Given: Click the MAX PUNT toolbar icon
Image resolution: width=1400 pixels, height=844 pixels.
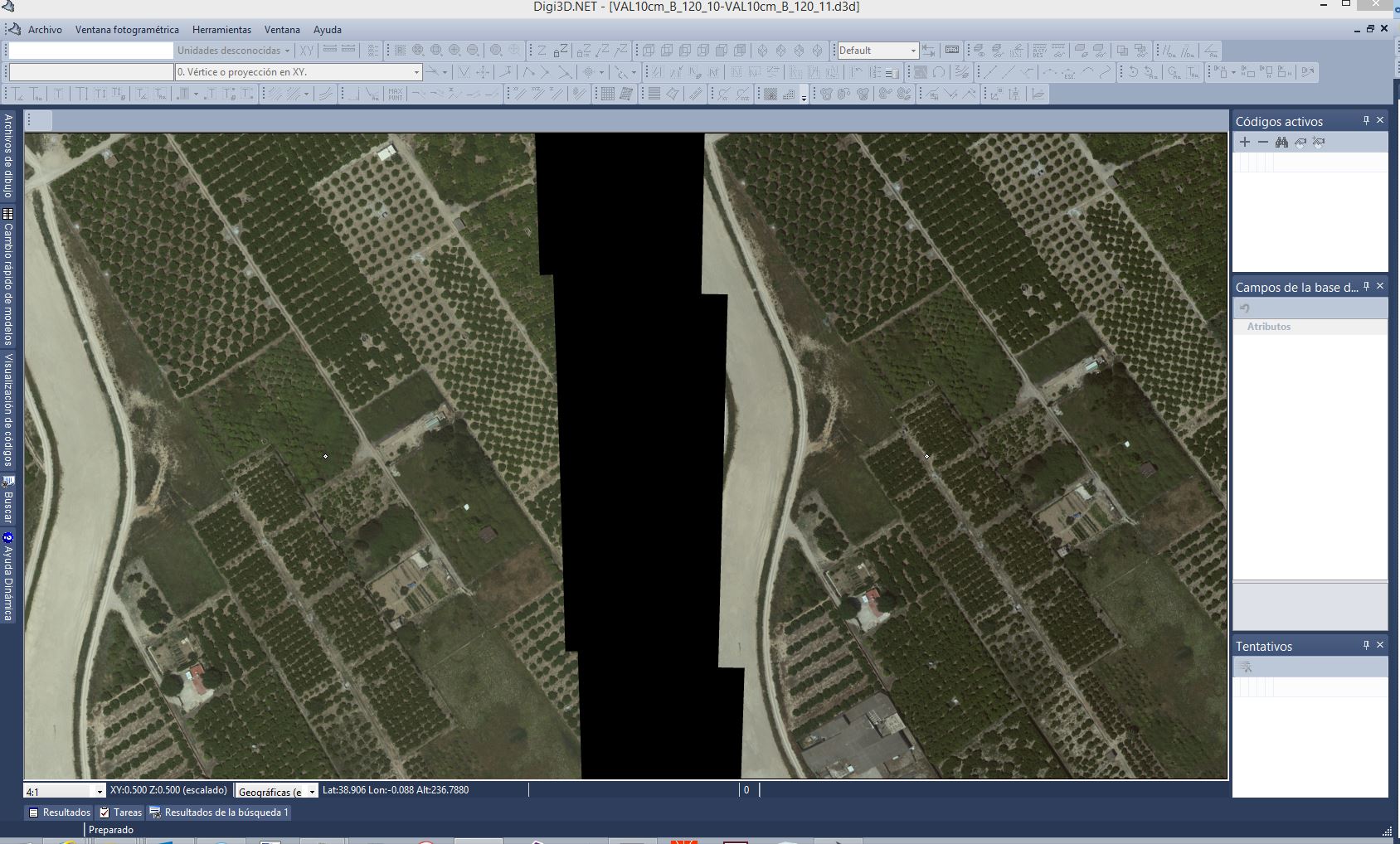Looking at the screenshot, I should click(396, 94).
